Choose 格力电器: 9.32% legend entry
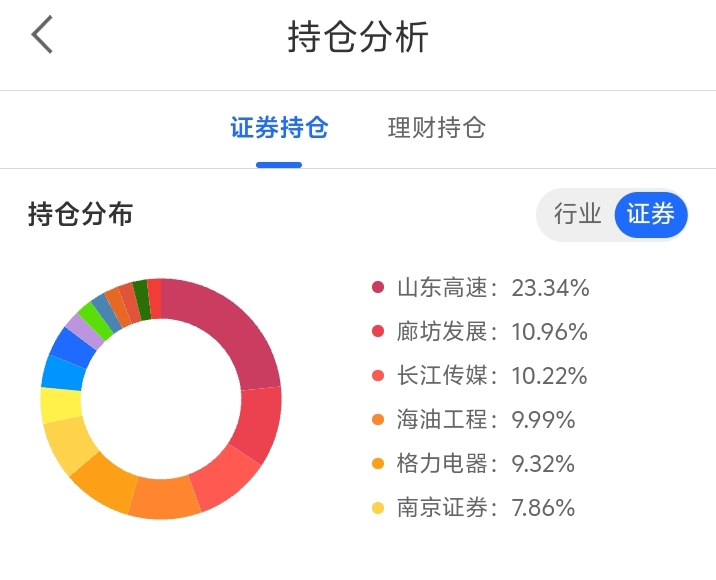 tap(486, 464)
